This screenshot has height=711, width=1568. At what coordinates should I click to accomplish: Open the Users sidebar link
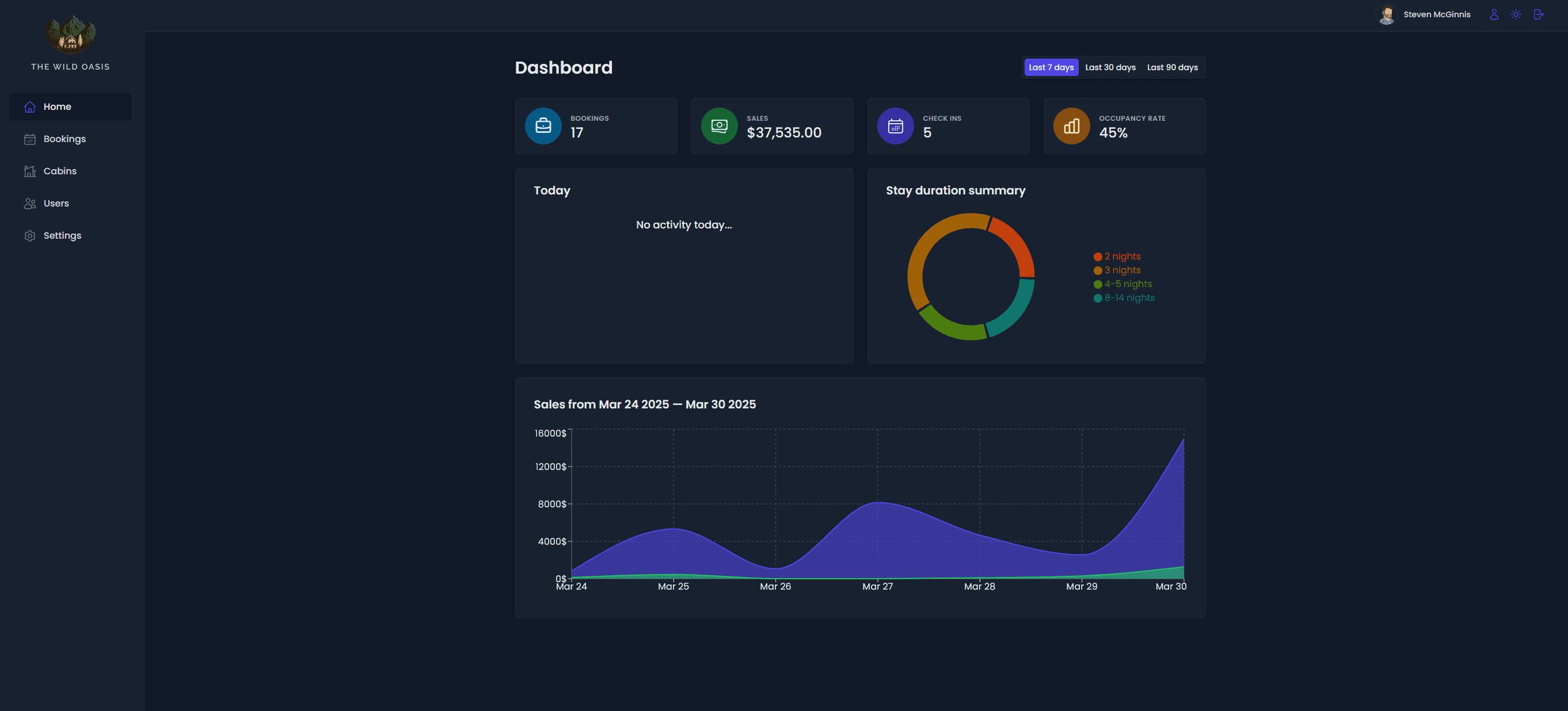(x=56, y=204)
